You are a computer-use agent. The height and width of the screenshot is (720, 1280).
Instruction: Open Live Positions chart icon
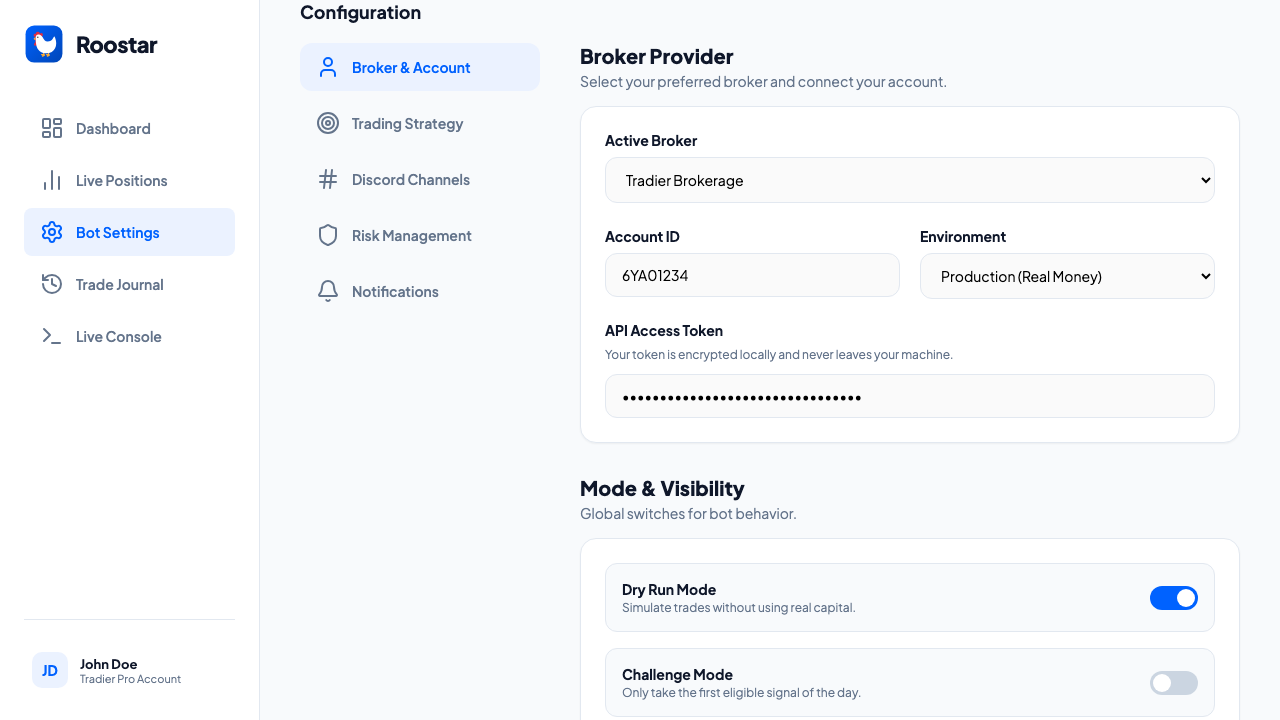tap(51, 180)
